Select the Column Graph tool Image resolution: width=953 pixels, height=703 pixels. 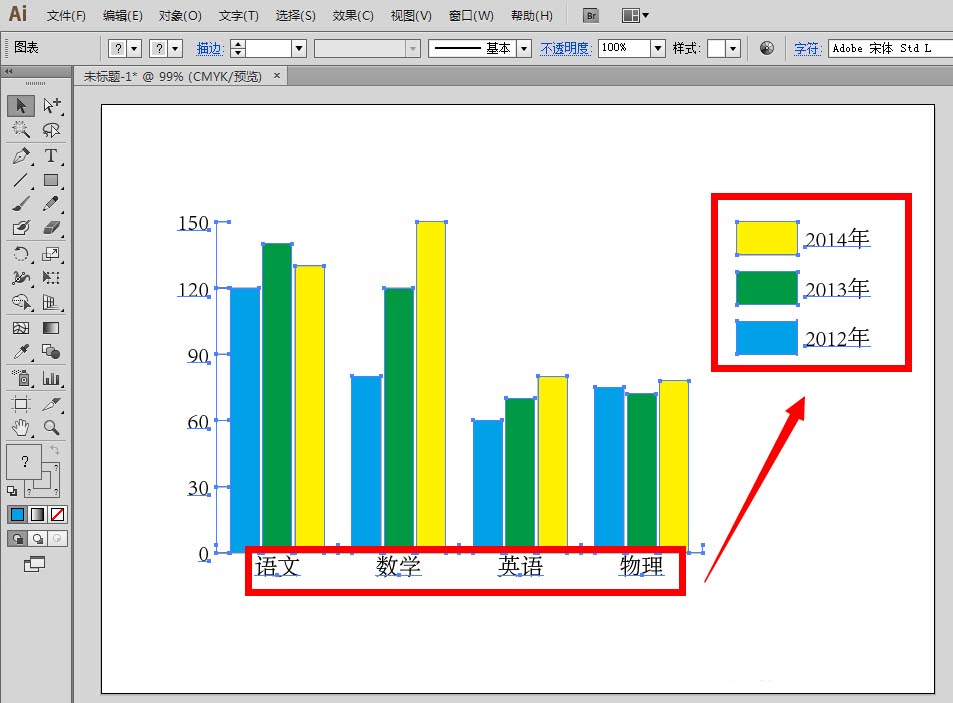[x=51, y=378]
